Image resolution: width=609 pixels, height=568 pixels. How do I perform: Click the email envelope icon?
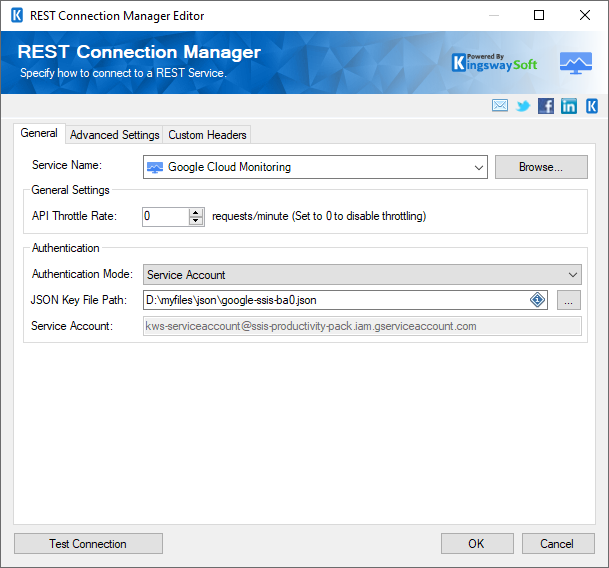click(499, 106)
